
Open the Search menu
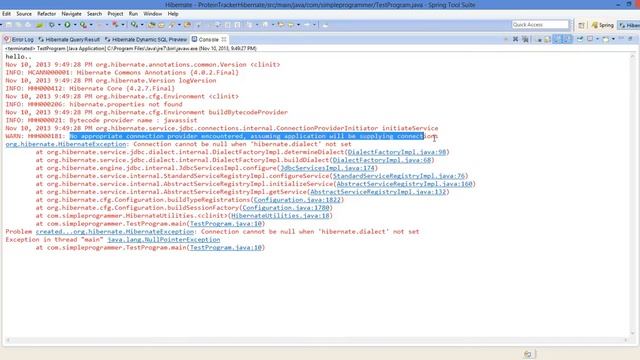(94, 14)
